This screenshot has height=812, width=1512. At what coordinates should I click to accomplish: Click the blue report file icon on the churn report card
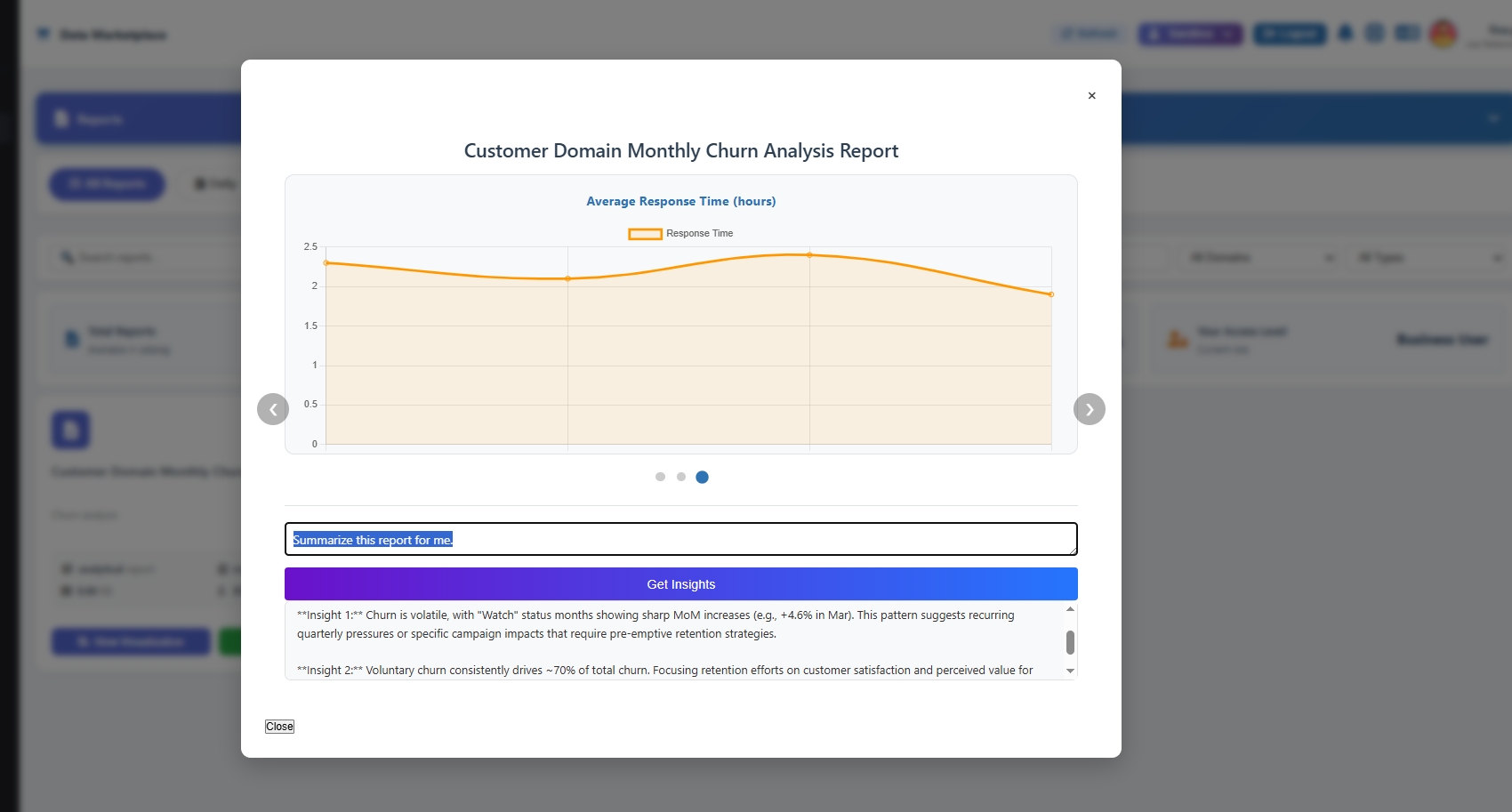point(71,429)
